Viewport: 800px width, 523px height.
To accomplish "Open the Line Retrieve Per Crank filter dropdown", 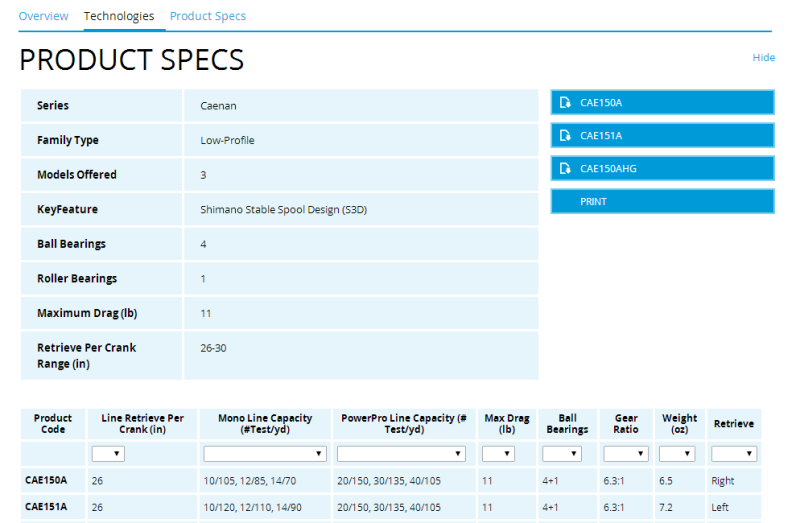I will coord(108,454).
